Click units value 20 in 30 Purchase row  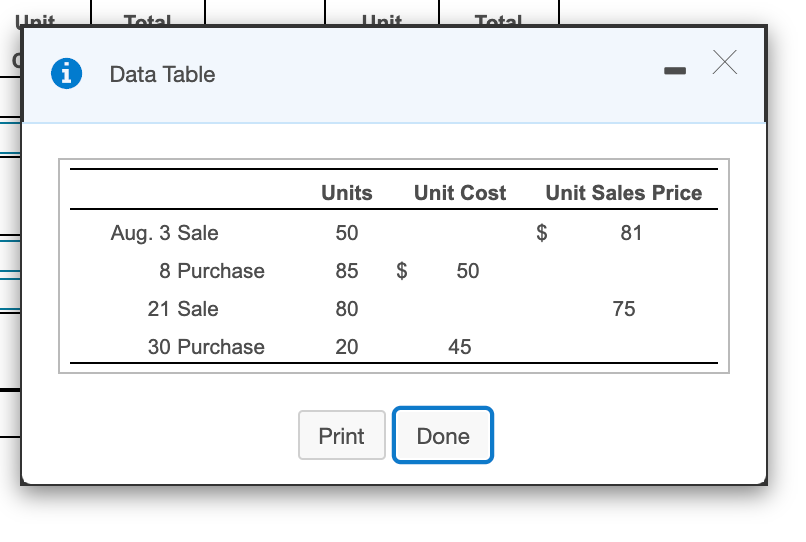pyautogui.click(x=347, y=347)
